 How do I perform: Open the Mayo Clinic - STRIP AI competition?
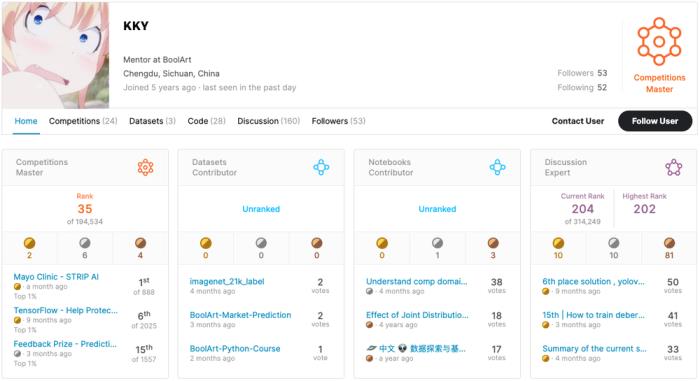click(56, 277)
